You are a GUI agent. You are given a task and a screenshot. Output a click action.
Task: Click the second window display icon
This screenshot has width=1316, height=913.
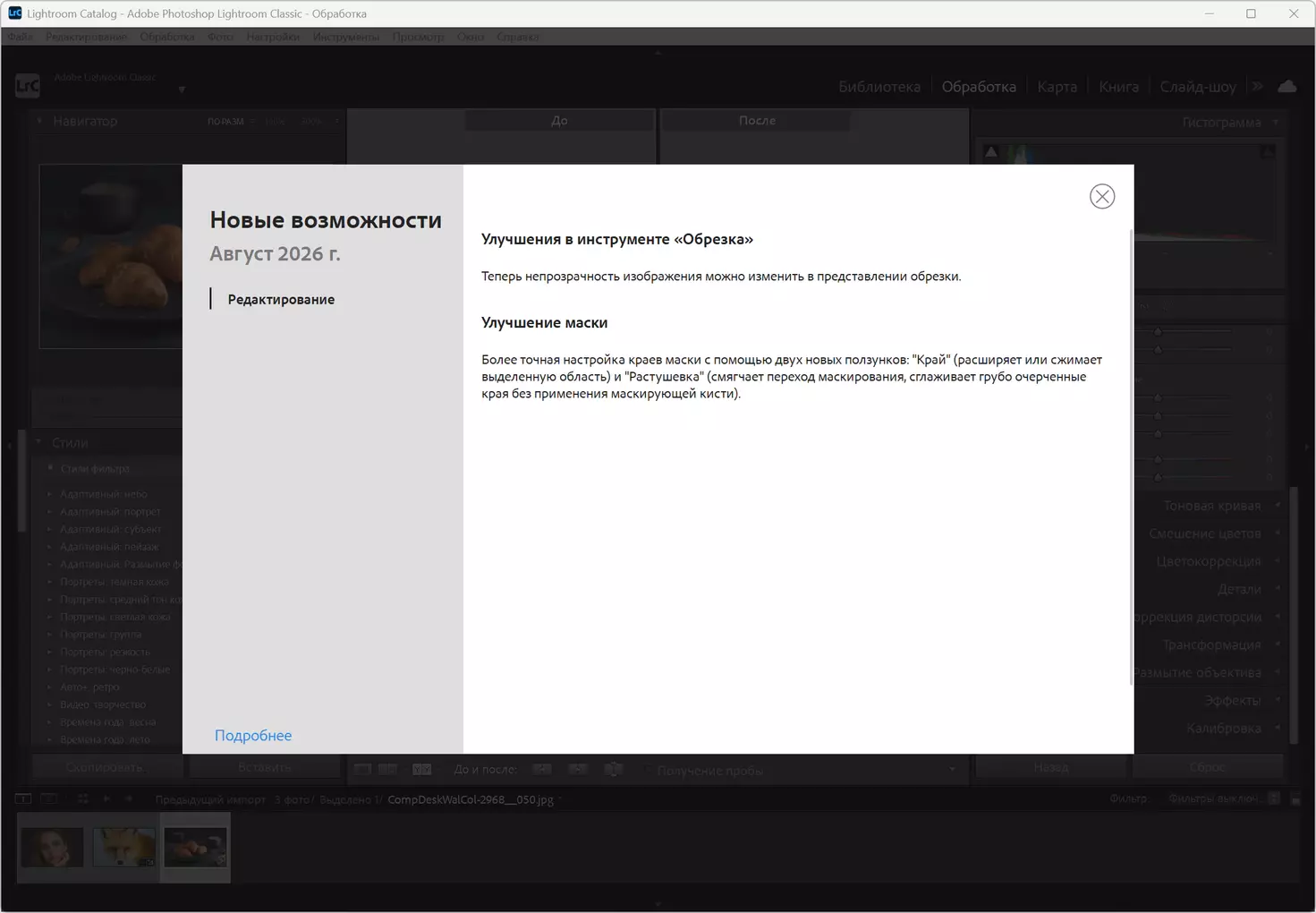click(49, 799)
